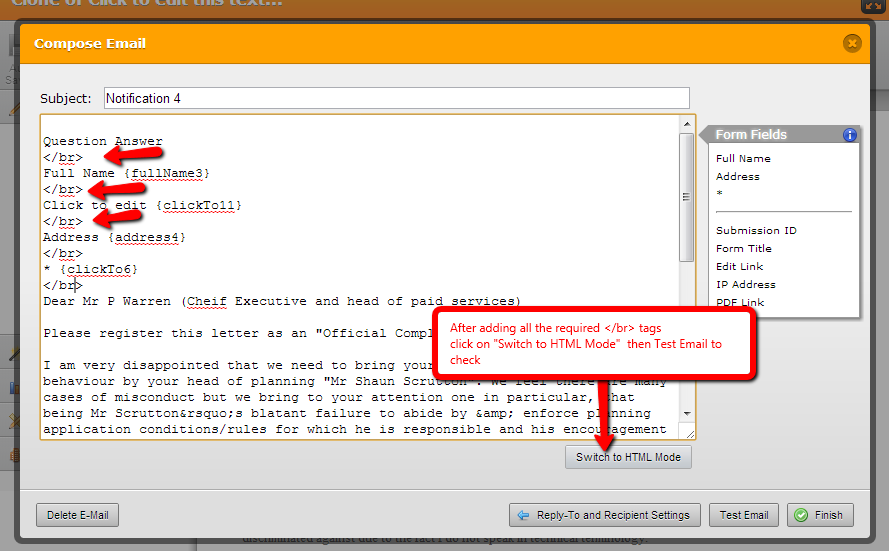Viewport: 889px width, 551px height.
Task: Click the expand icon above the dialog
Action: [871, 6]
